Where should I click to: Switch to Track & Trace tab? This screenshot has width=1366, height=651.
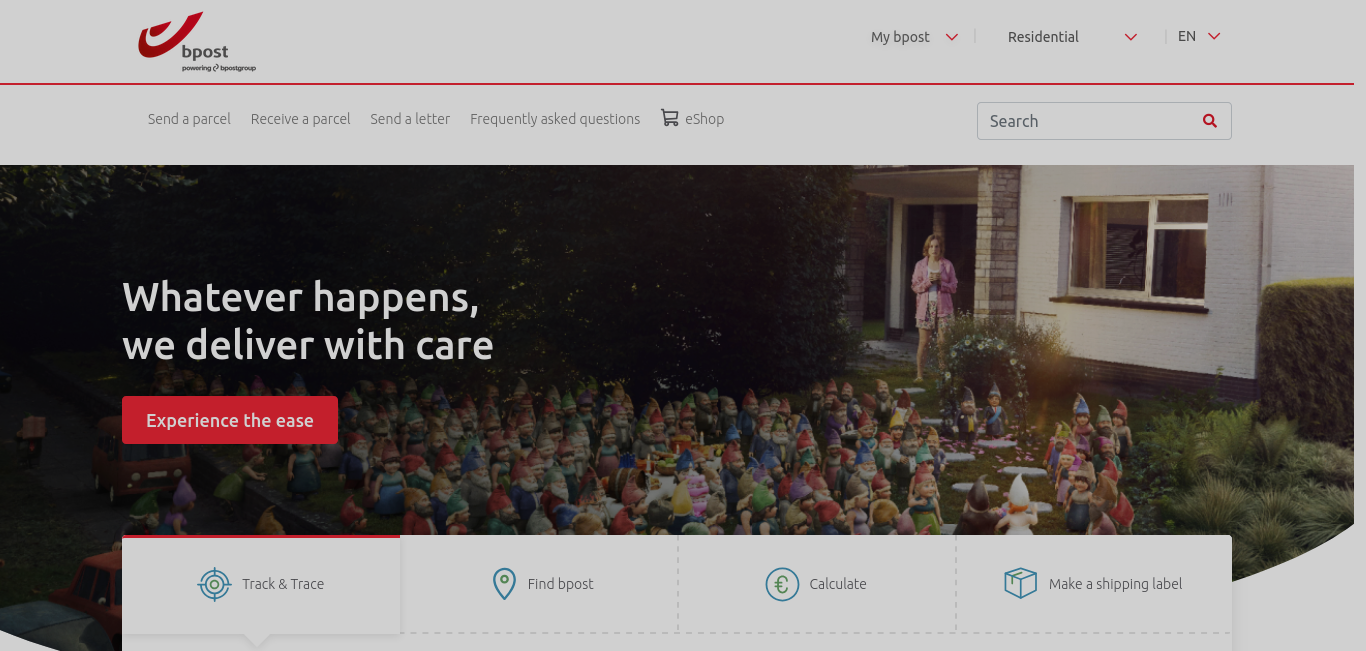(261, 584)
